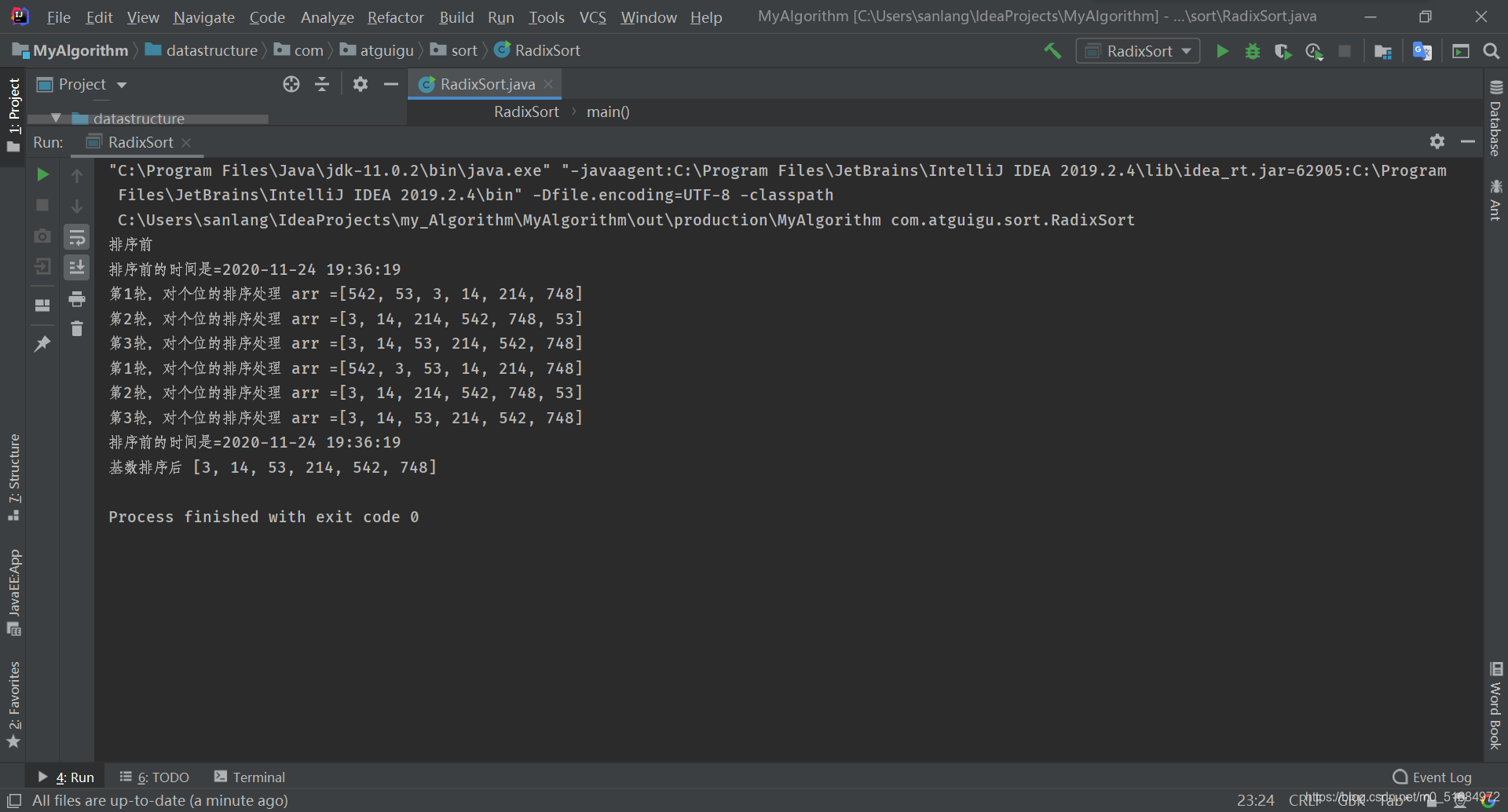Screen dimensions: 1508x812
Task: Open the profiler run icon
Action: click(x=1314, y=51)
